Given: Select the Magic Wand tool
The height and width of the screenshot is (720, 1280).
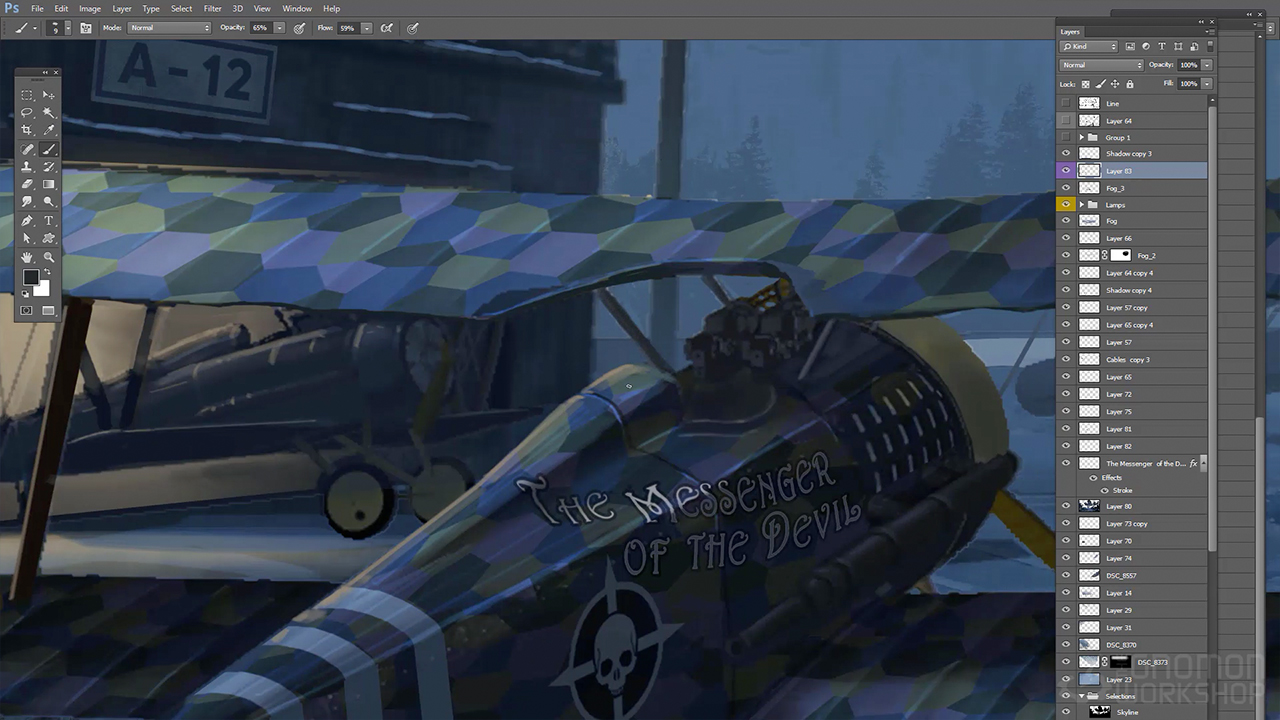Looking at the screenshot, I should pos(49,113).
